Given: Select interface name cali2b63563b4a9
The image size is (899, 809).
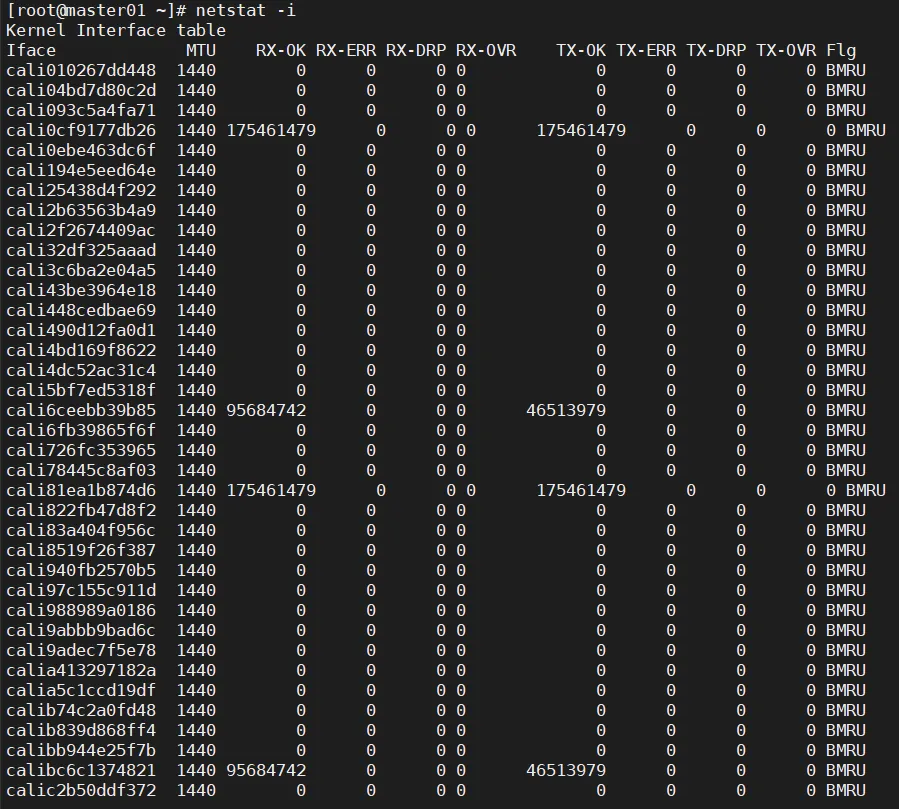Looking at the screenshot, I should pyautogui.click(x=81, y=210).
